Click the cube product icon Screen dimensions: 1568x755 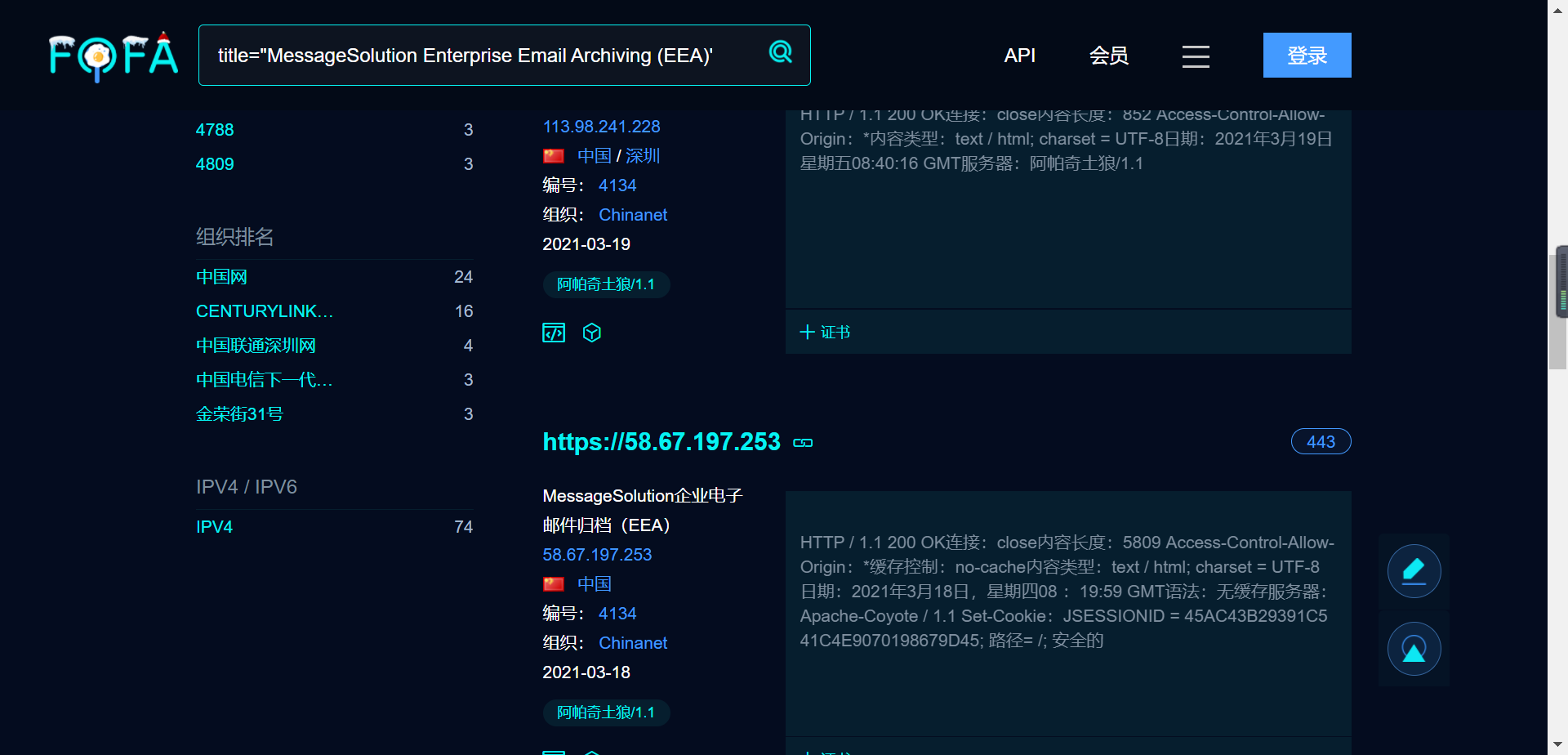(x=592, y=333)
